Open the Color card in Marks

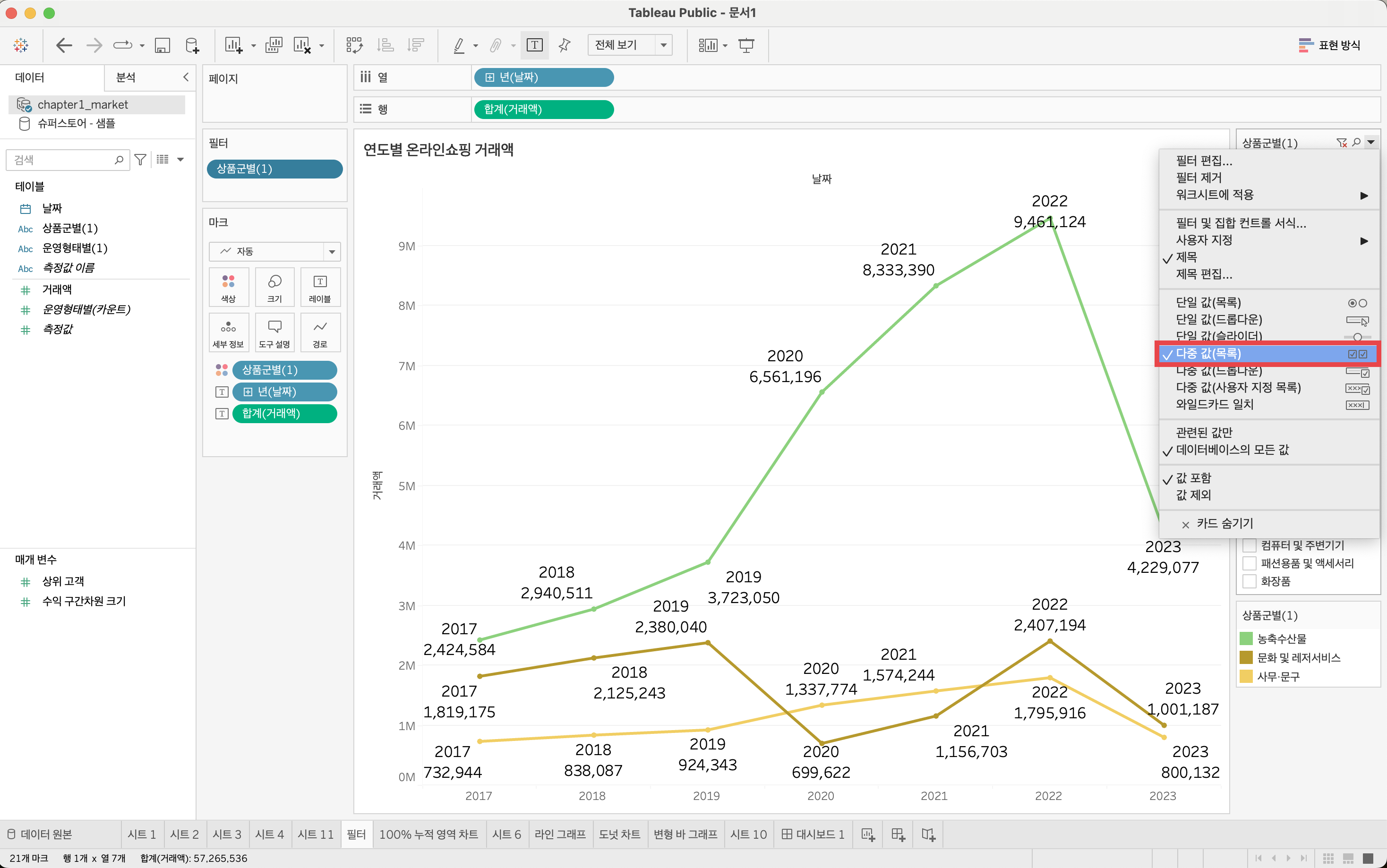click(229, 287)
